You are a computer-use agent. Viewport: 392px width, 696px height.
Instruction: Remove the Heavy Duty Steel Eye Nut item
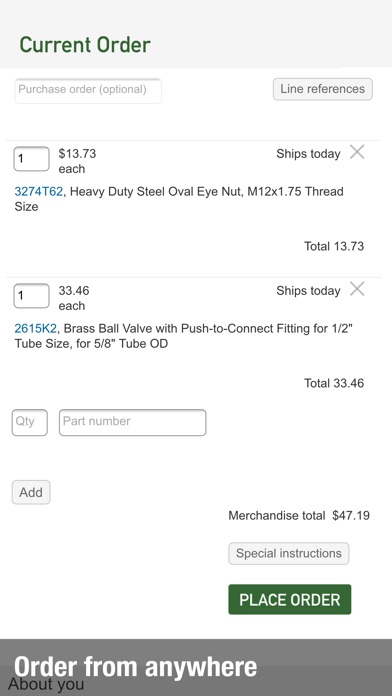357,152
